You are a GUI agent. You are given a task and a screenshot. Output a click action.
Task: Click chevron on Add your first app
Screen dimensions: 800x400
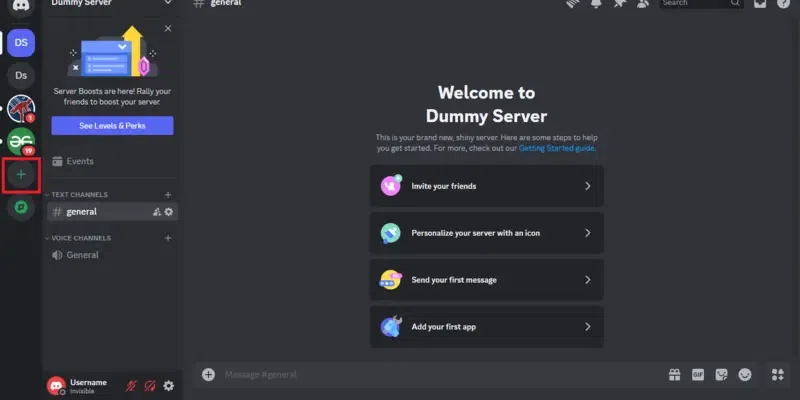pos(588,327)
